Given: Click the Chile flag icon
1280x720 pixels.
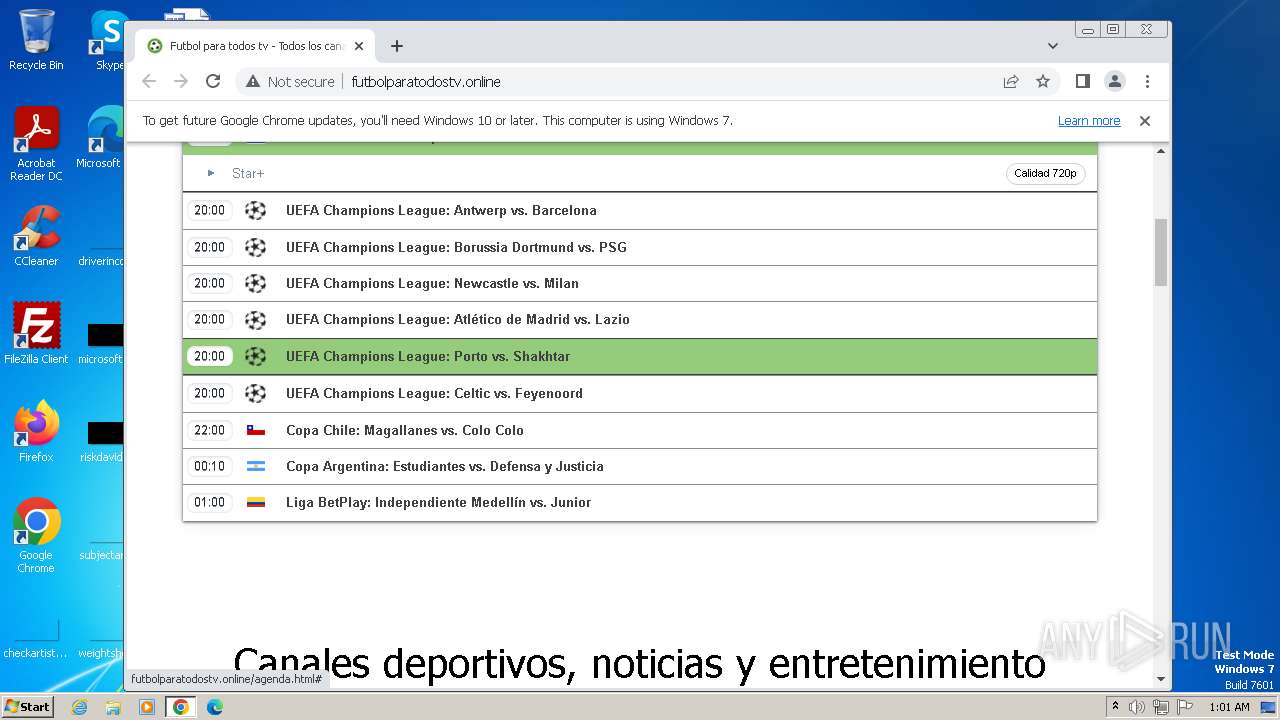Looking at the screenshot, I should pos(256,430).
